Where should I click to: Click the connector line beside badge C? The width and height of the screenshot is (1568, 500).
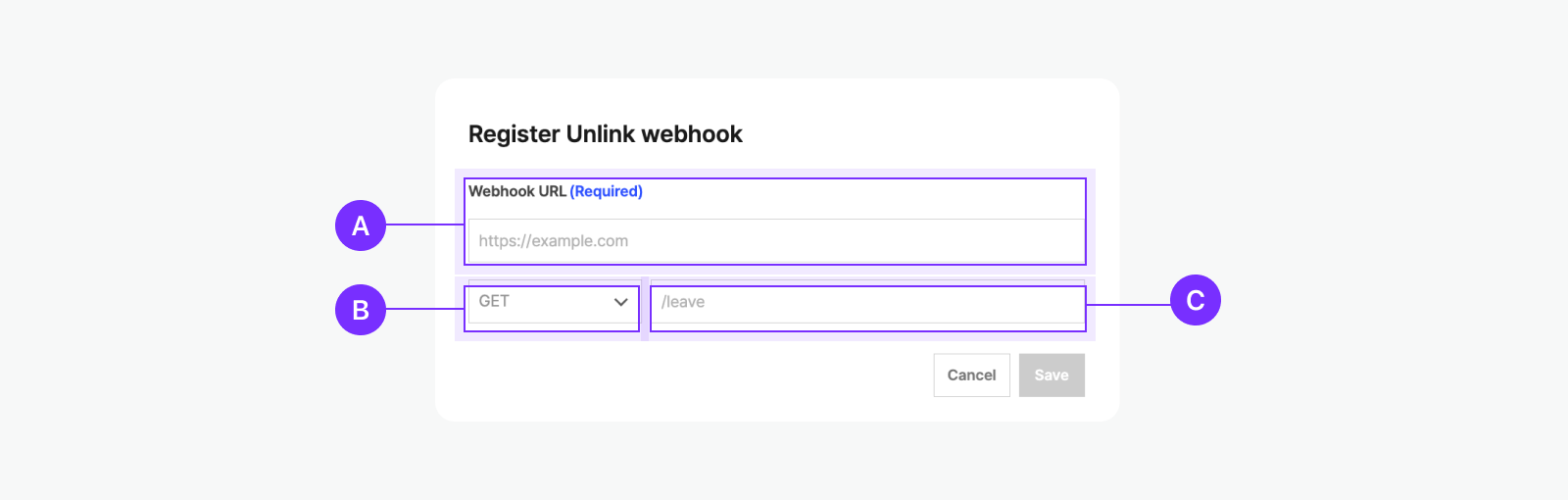click(1128, 305)
